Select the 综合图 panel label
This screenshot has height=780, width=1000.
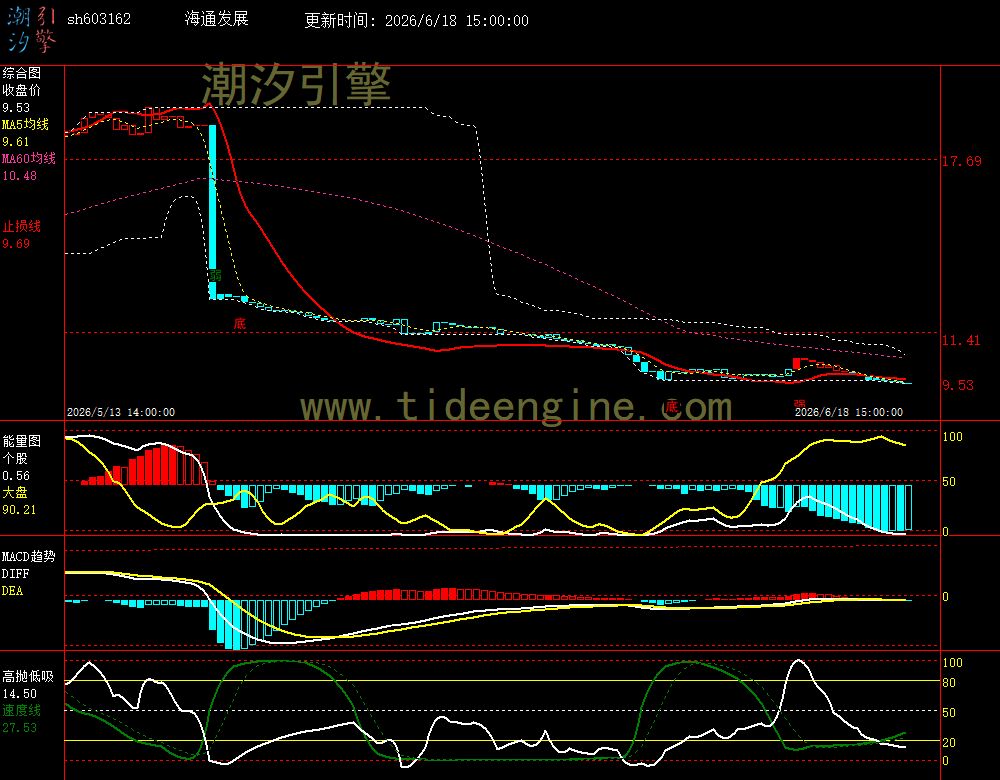click(x=22, y=73)
